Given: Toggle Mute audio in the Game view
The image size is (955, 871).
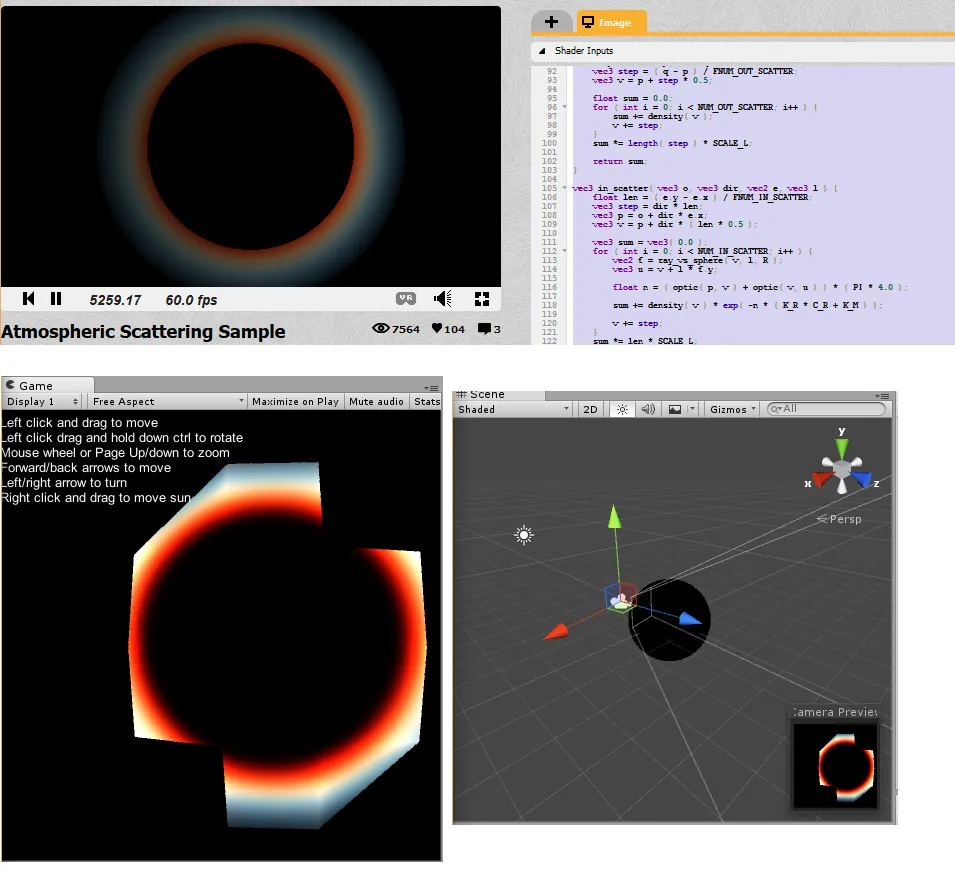Looking at the screenshot, I should 376,402.
